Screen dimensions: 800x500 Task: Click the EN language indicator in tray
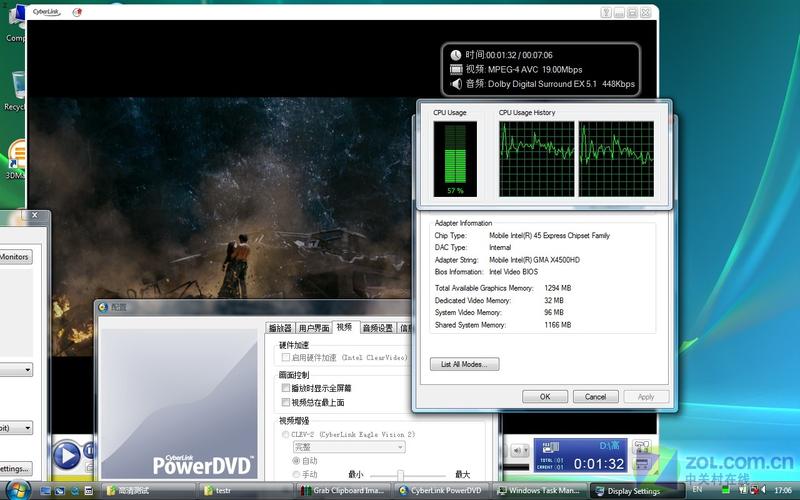[x=697, y=490]
